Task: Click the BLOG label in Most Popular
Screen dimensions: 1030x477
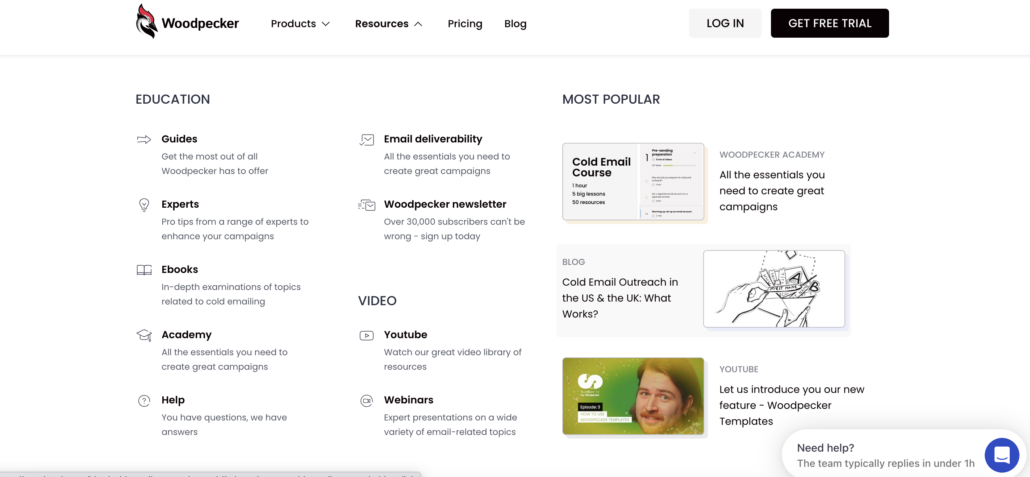Action: [573, 262]
